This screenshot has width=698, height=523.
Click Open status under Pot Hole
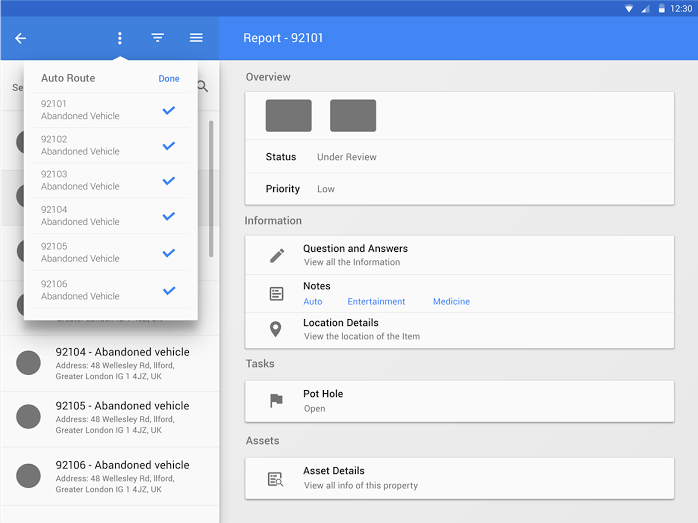point(314,409)
